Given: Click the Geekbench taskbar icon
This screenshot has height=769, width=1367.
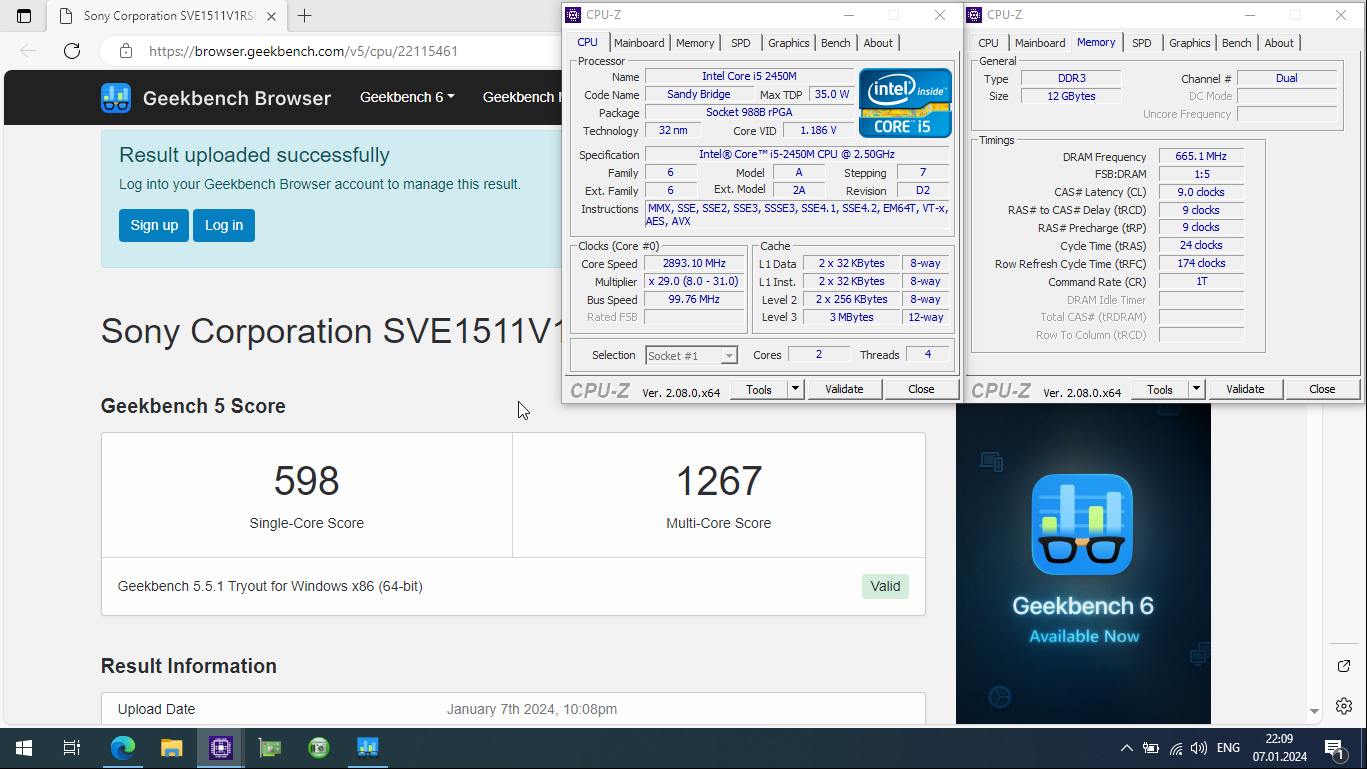Looking at the screenshot, I should click(x=368, y=748).
